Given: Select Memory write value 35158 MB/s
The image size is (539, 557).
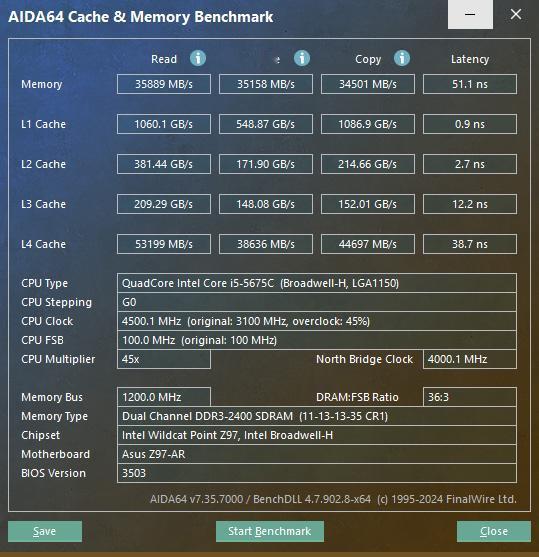Looking at the screenshot, I should pos(266,84).
